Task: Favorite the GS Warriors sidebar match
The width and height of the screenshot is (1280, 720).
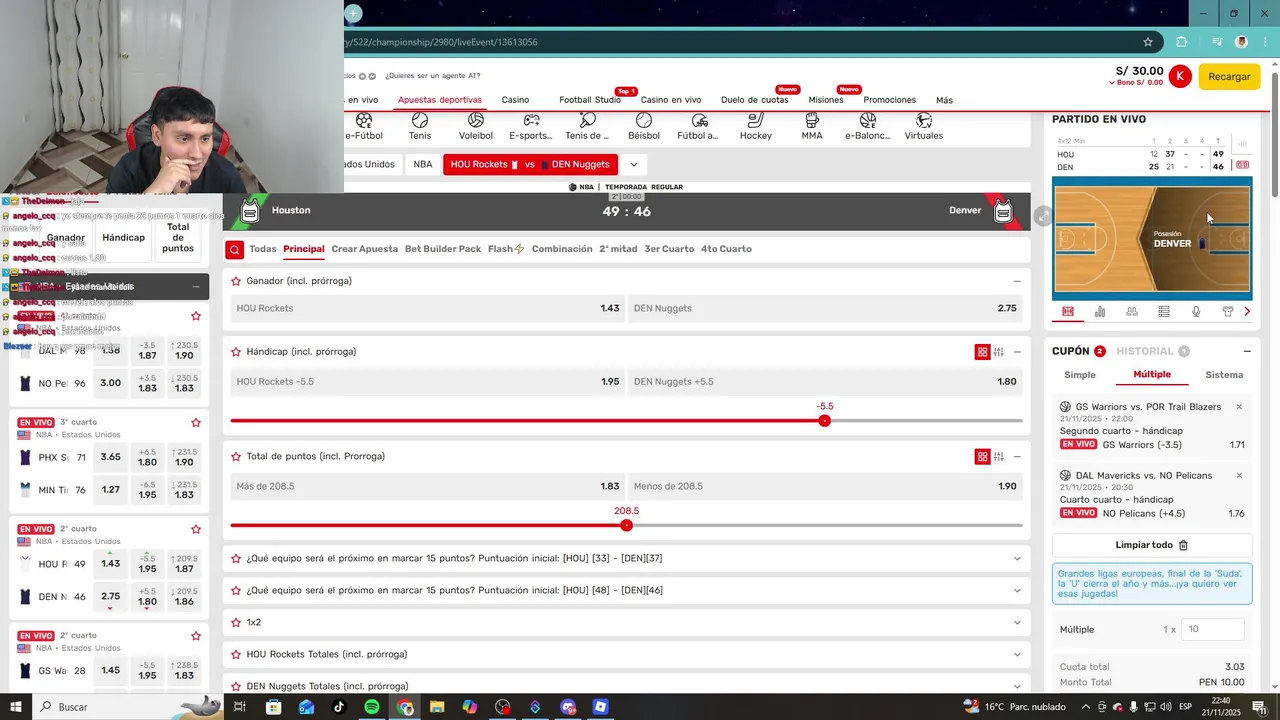Action: [x=196, y=636]
